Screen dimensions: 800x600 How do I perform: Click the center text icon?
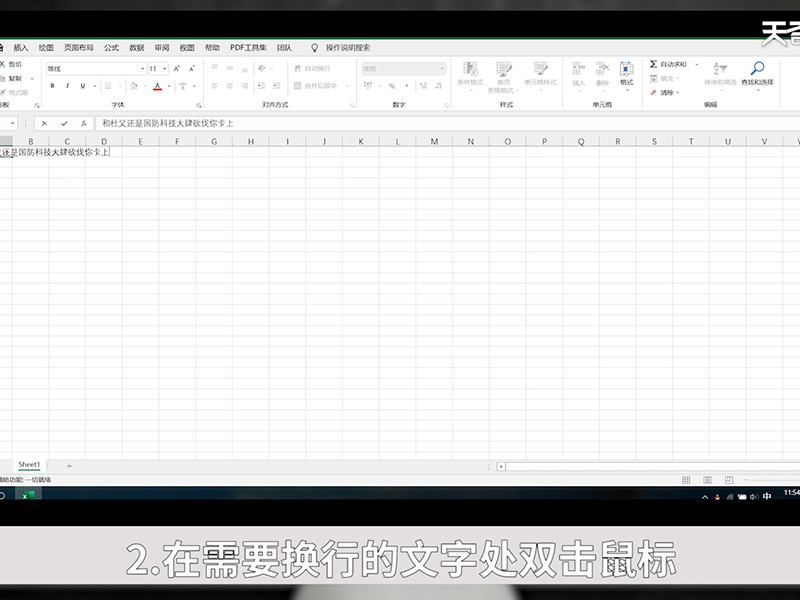click(x=230, y=86)
